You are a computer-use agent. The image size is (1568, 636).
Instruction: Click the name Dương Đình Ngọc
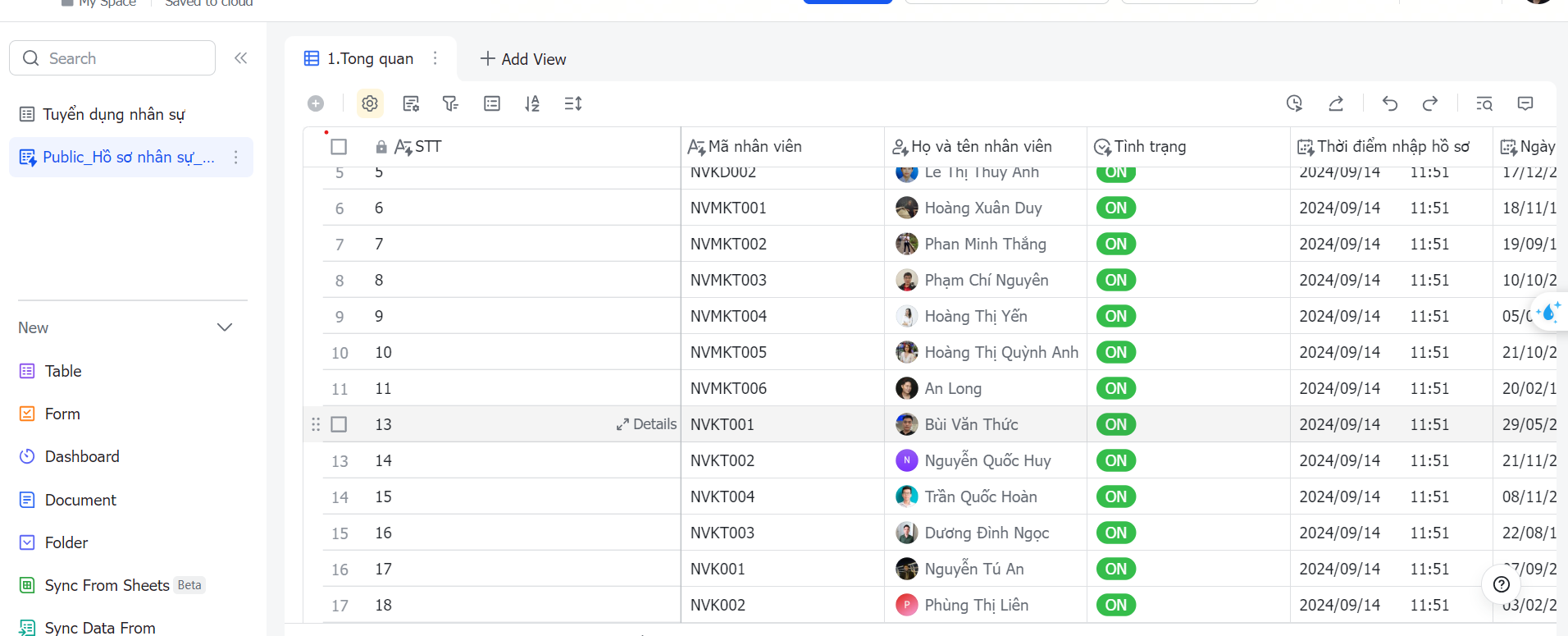[x=987, y=533]
